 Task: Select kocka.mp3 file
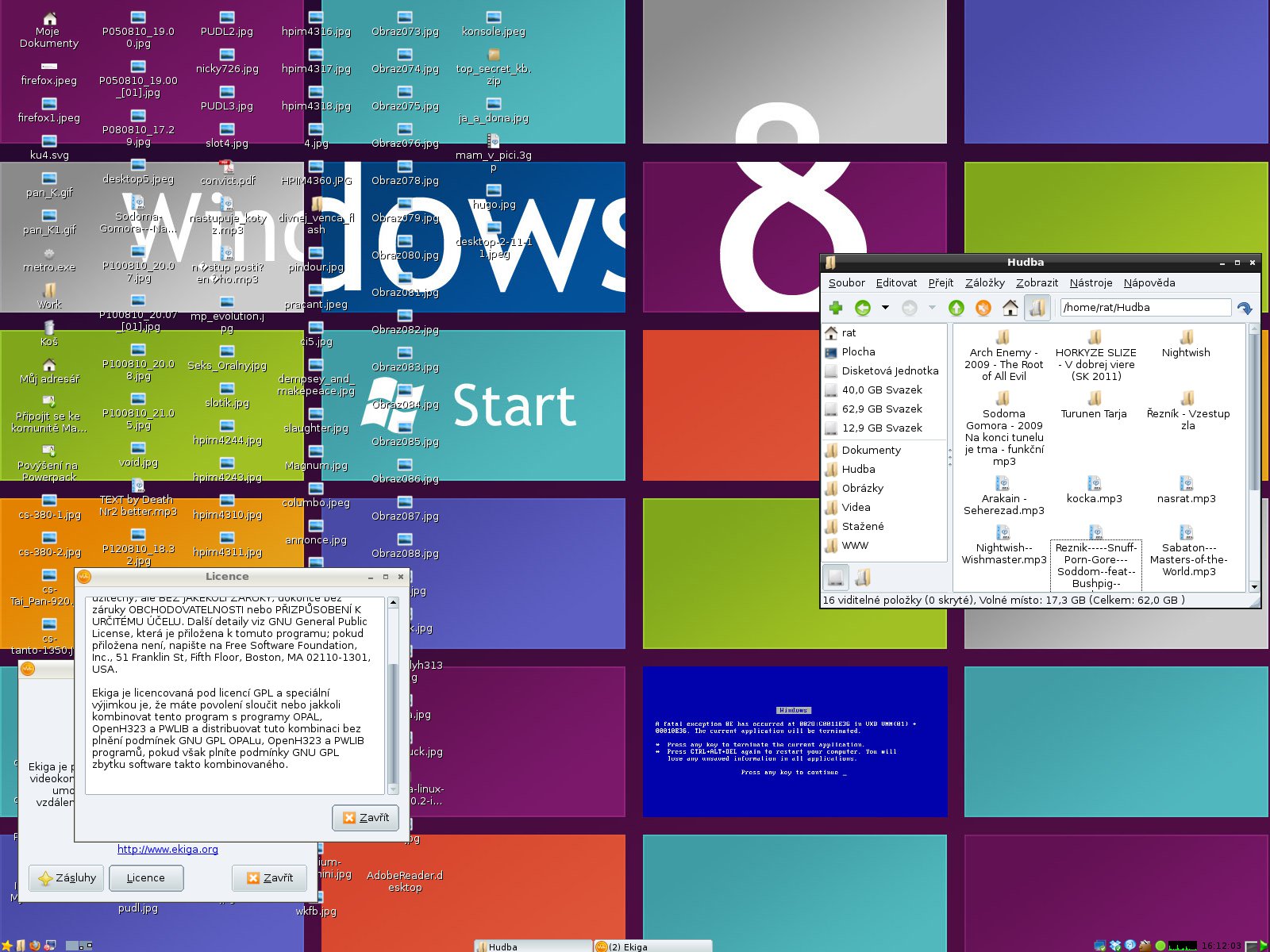click(x=1095, y=490)
